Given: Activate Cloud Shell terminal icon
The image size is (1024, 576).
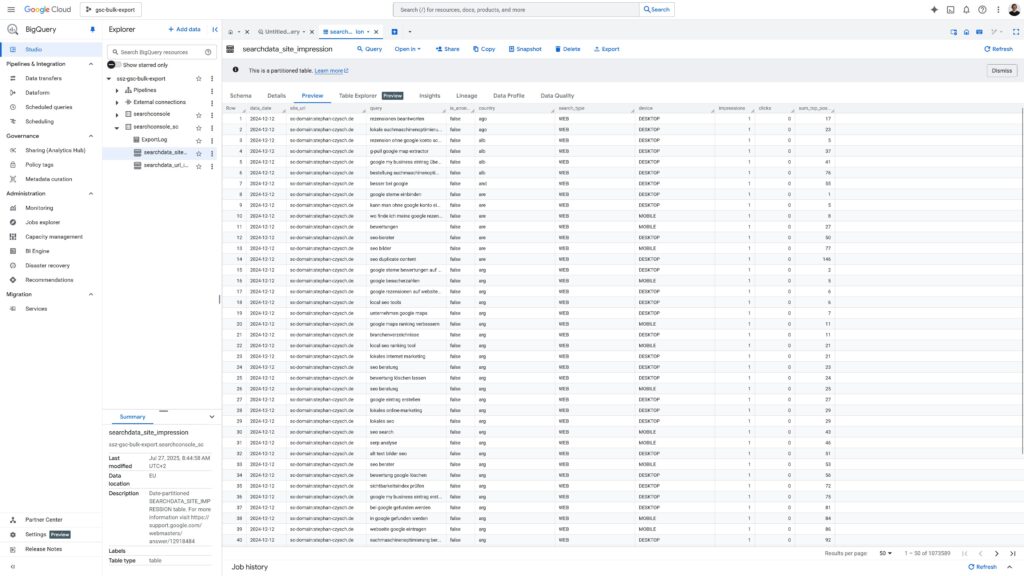Looking at the screenshot, I should [950, 9].
